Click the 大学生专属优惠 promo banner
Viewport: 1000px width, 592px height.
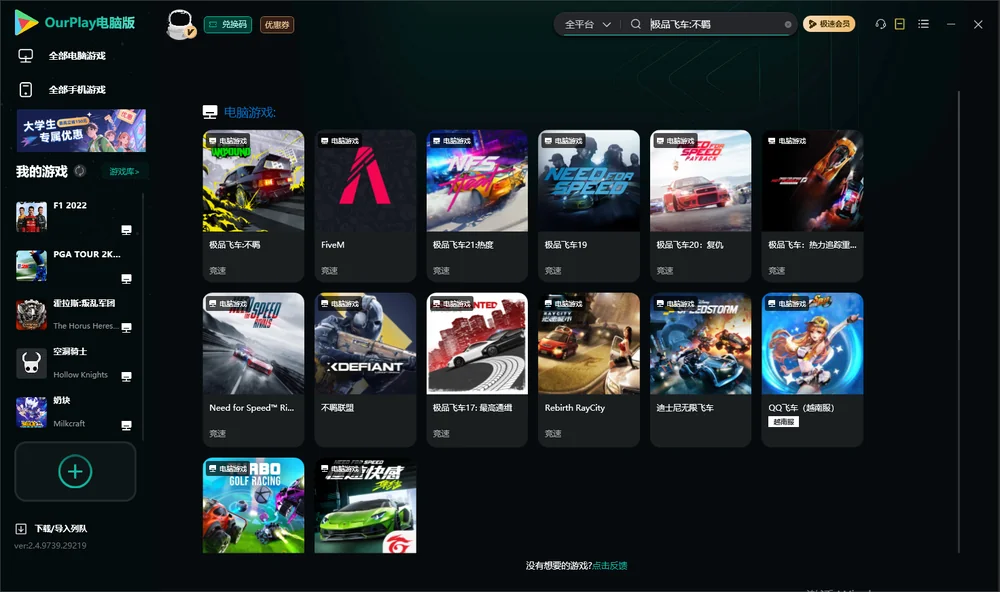click(x=81, y=130)
